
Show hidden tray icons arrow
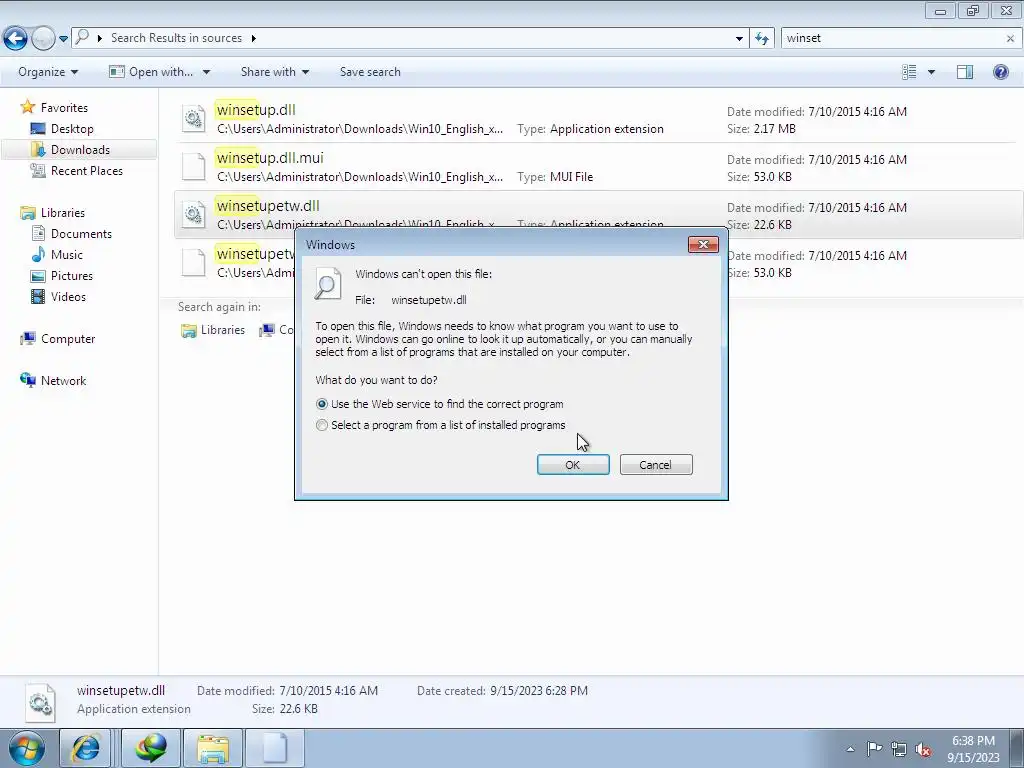coord(850,749)
